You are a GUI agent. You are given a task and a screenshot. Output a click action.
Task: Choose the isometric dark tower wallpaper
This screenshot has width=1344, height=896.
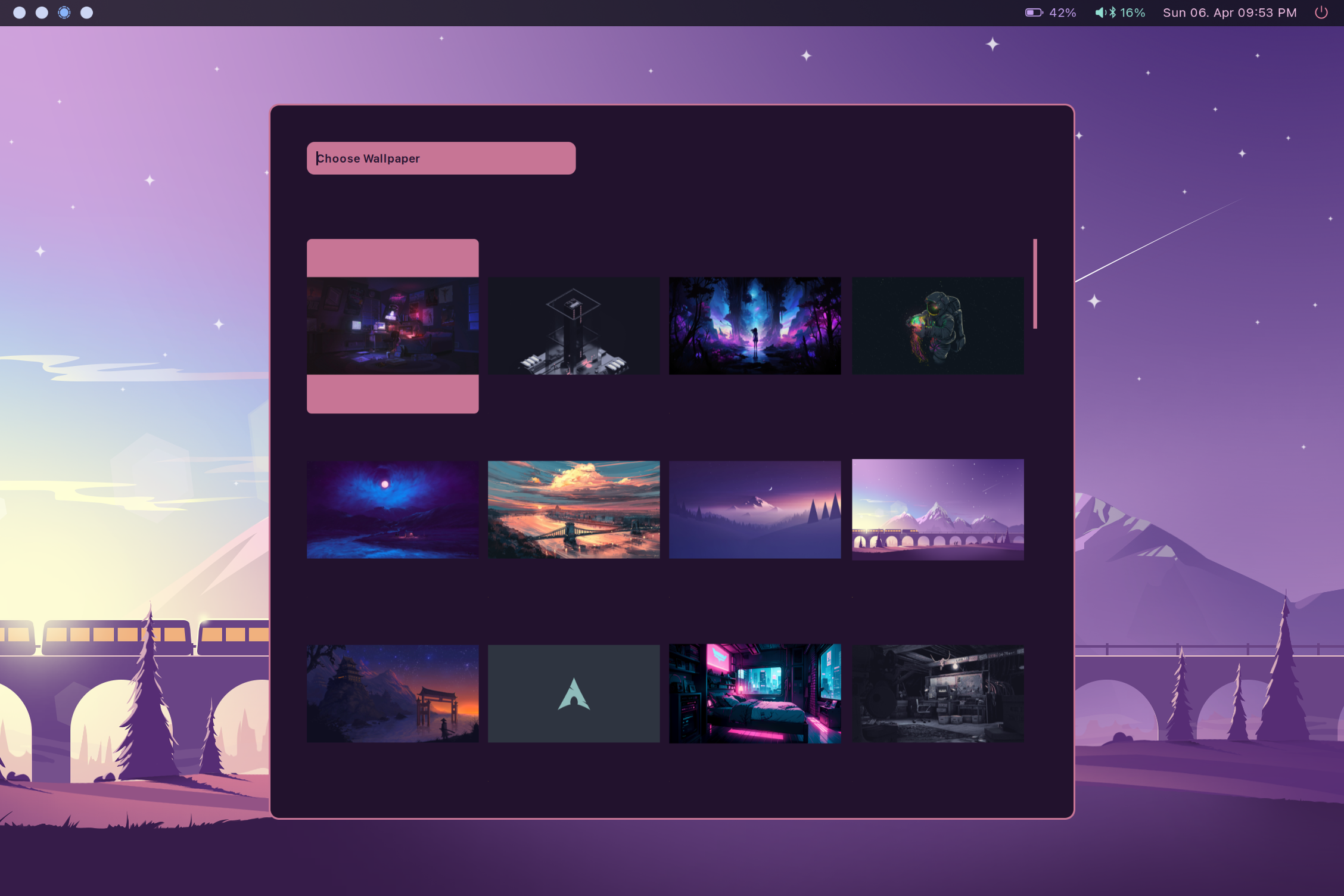tap(574, 326)
